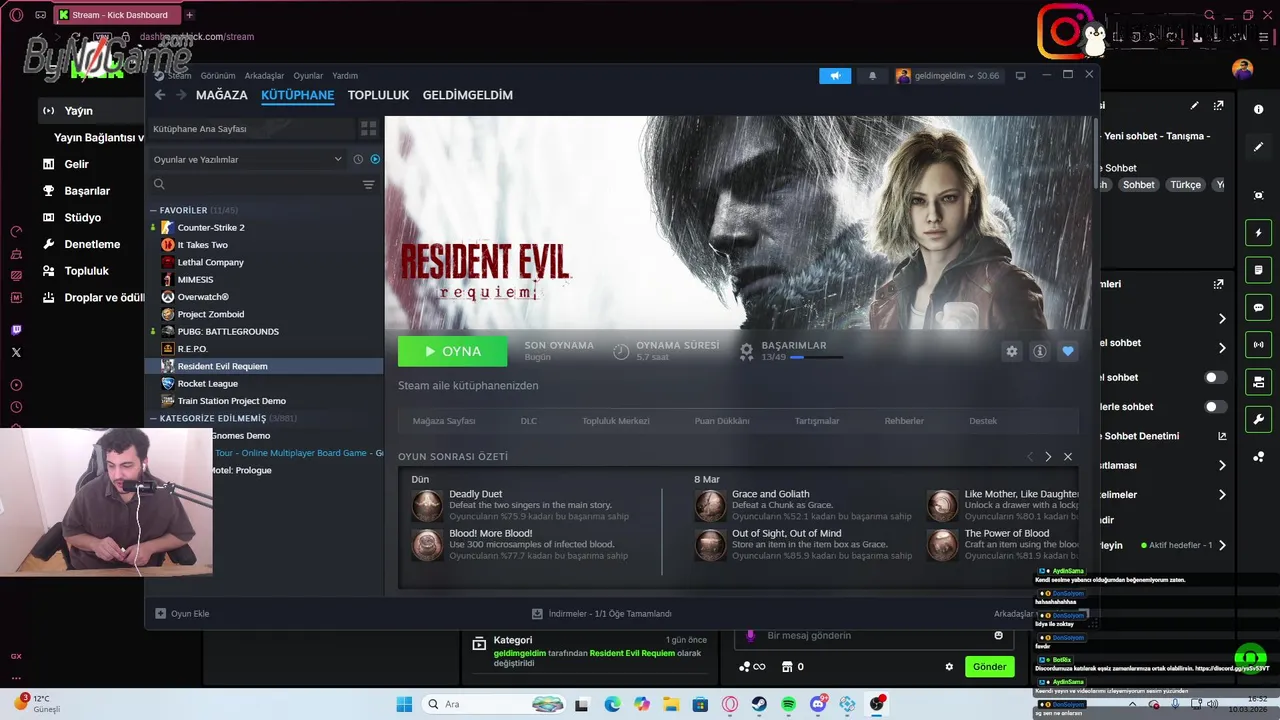The width and height of the screenshot is (1280, 720).
Task: Click the Kick info icon in right sidebar
Action: point(1259,109)
